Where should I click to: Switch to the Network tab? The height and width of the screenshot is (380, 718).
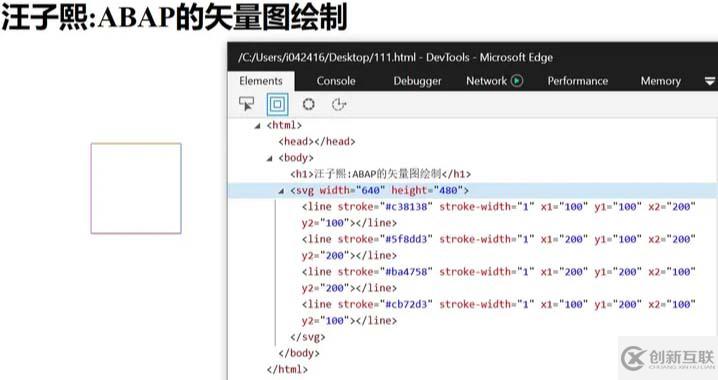click(x=486, y=81)
